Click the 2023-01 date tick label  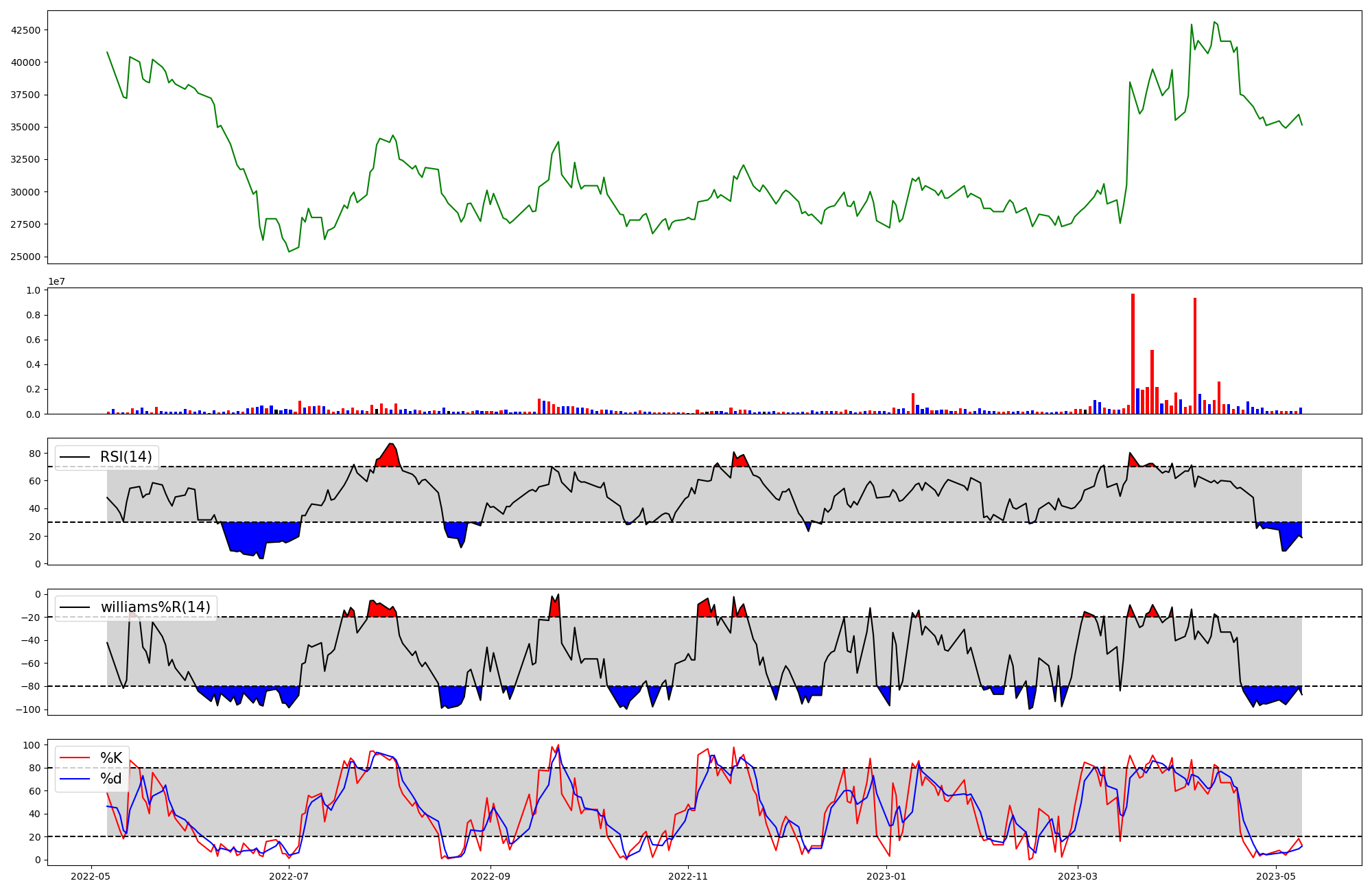(x=887, y=876)
